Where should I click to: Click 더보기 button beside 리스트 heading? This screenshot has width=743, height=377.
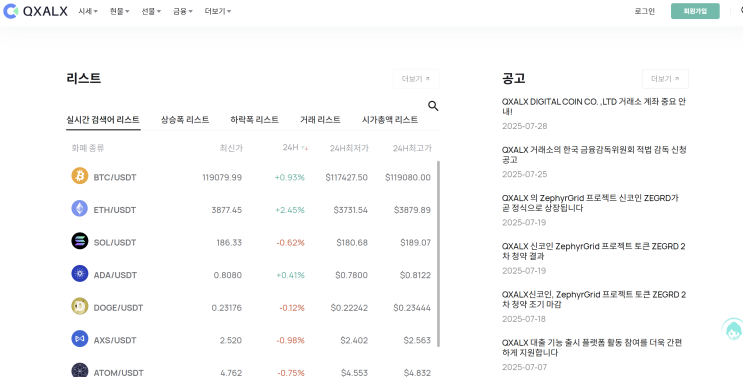point(416,79)
